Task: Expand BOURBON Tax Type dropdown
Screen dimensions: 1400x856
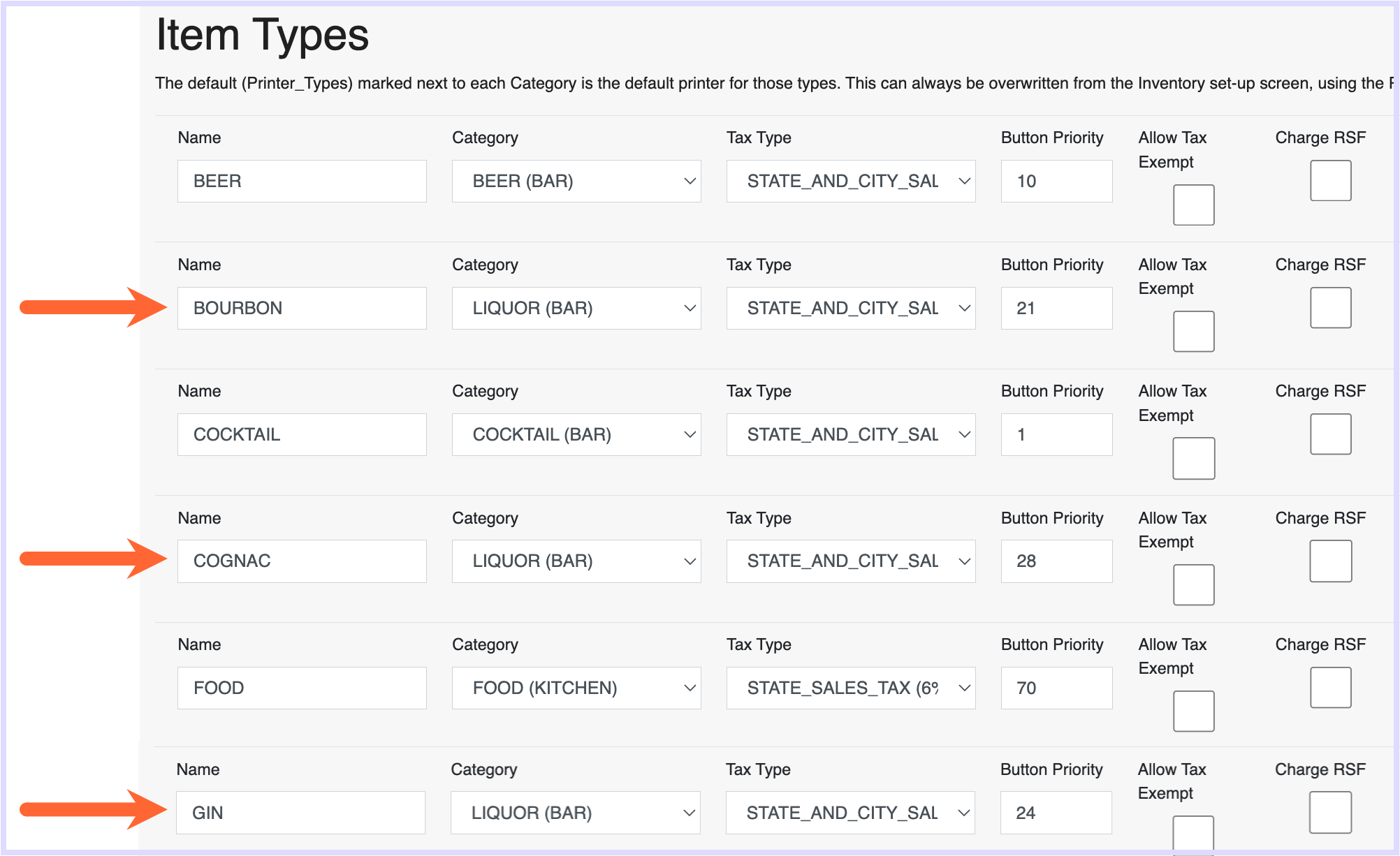Action: [850, 308]
